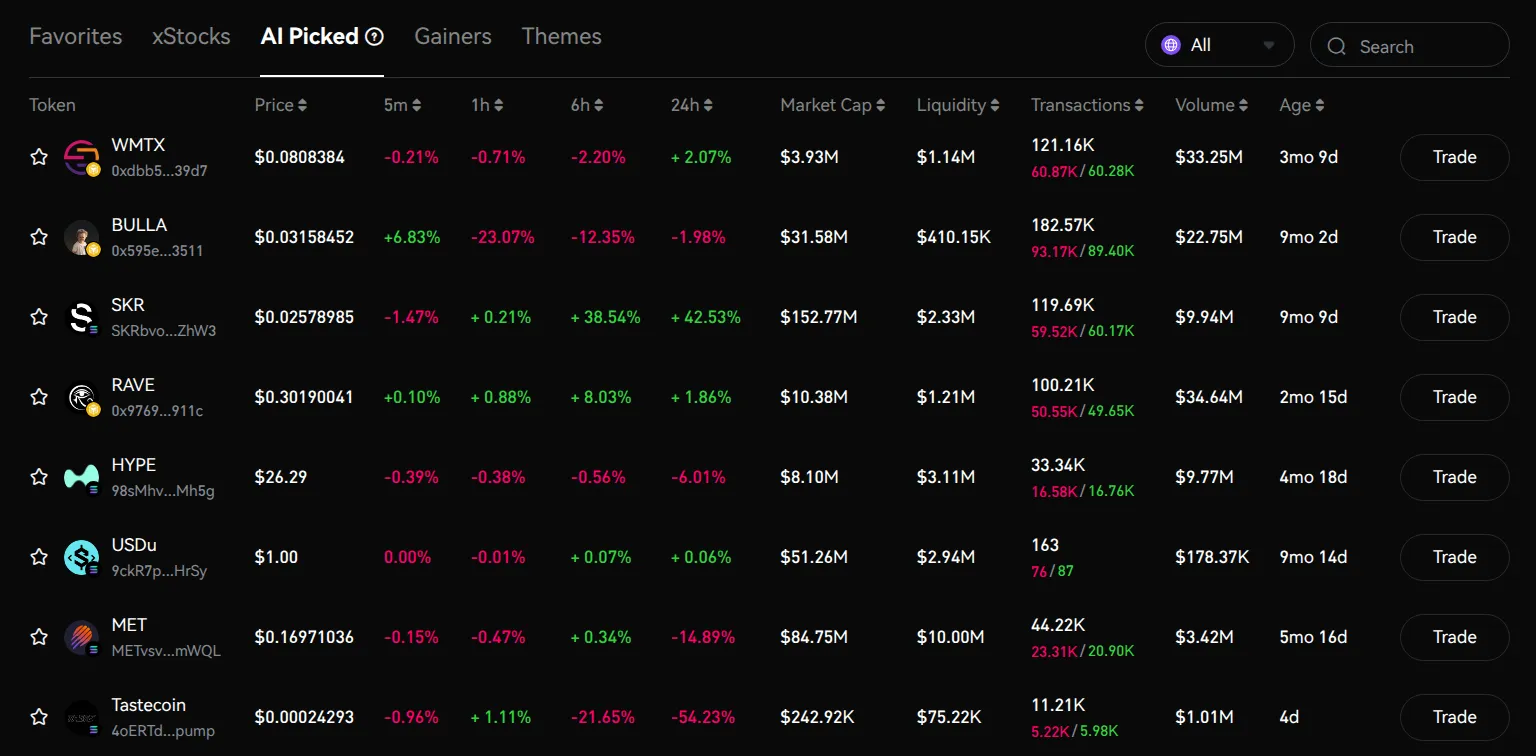
Task: Add Tastecoin to favorites with star
Action: 39,717
